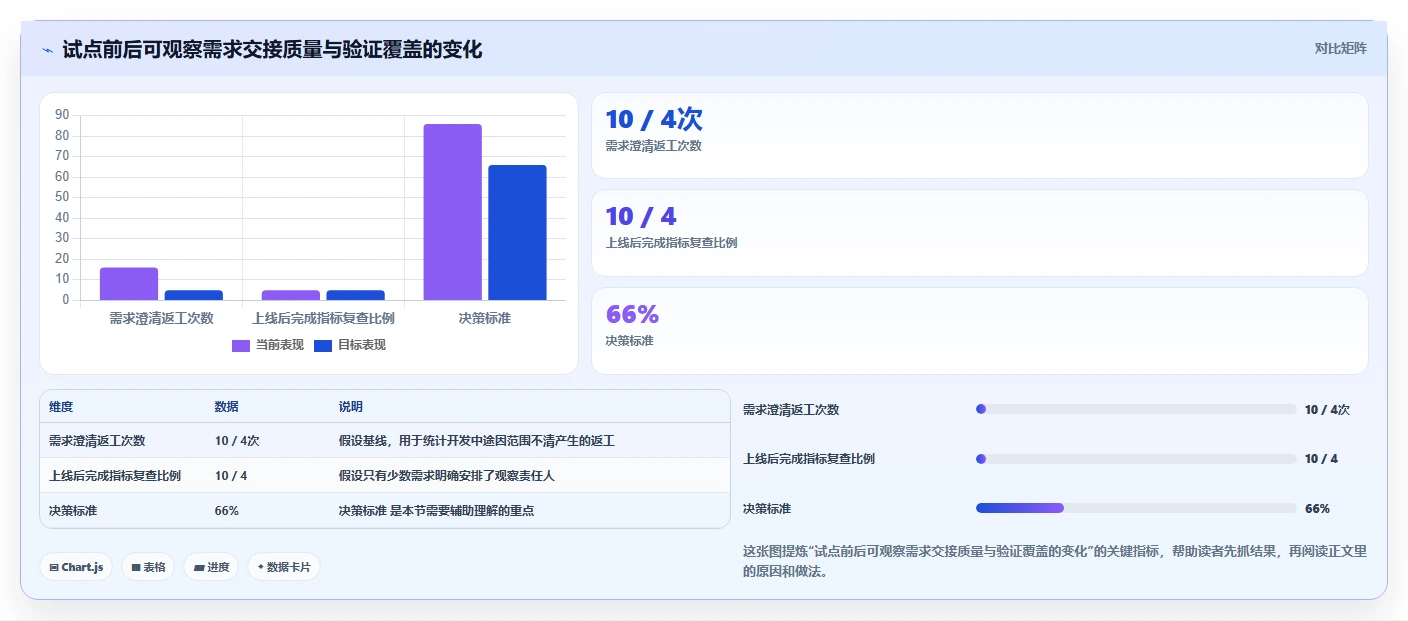
Task: Click the 对比矩阵 label in the header
Action: [x=1340, y=48]
